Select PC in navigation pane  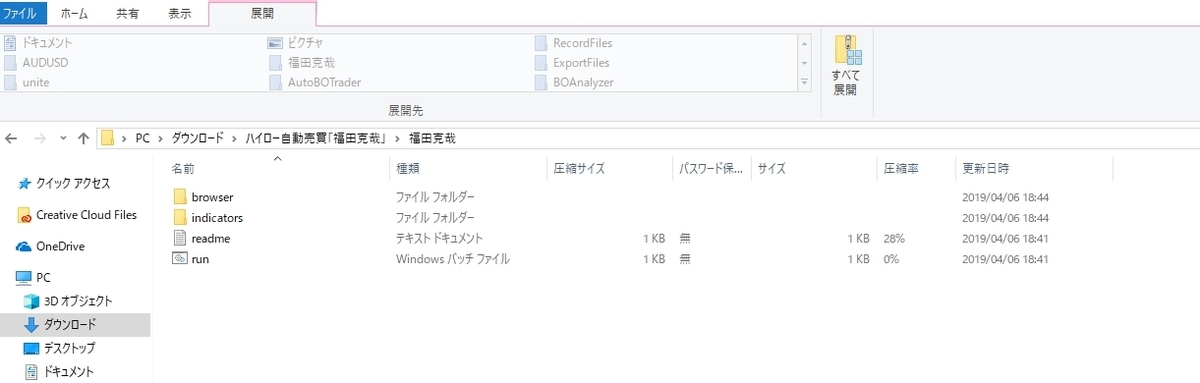33,277
